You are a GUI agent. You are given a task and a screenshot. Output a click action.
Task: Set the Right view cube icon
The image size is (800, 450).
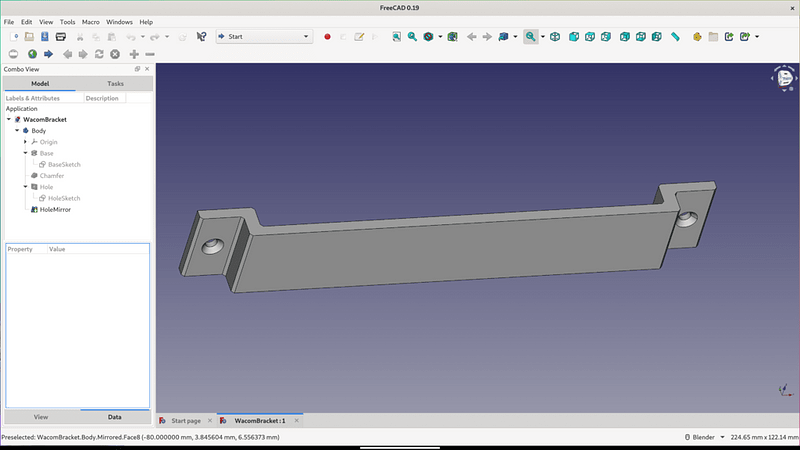click(606, 37)
